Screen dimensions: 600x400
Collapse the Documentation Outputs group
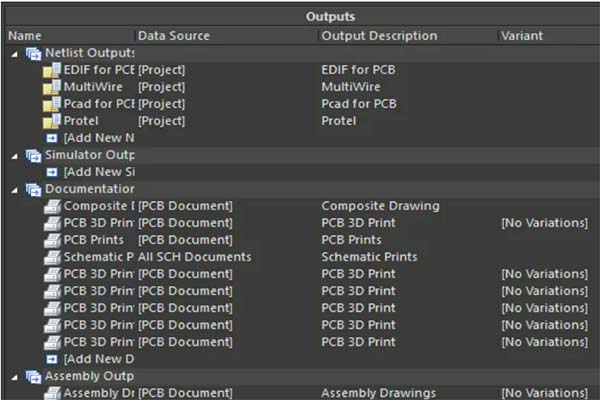[14, 189]
